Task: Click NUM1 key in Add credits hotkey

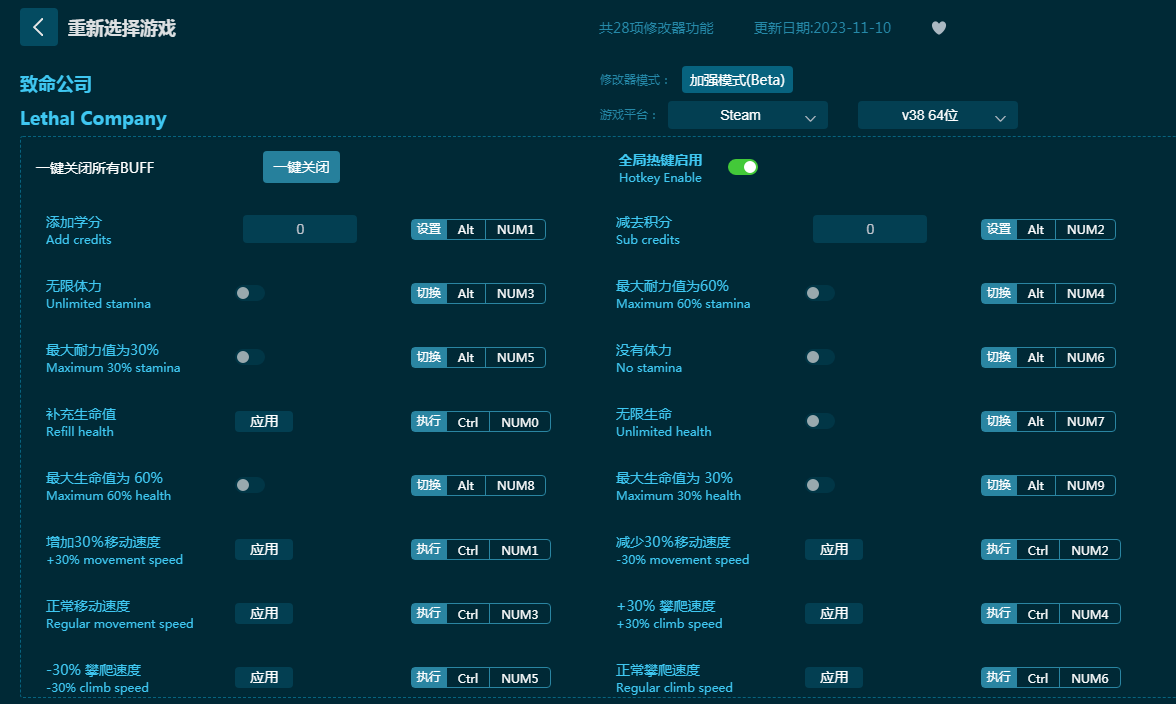Action: [515, 229]
